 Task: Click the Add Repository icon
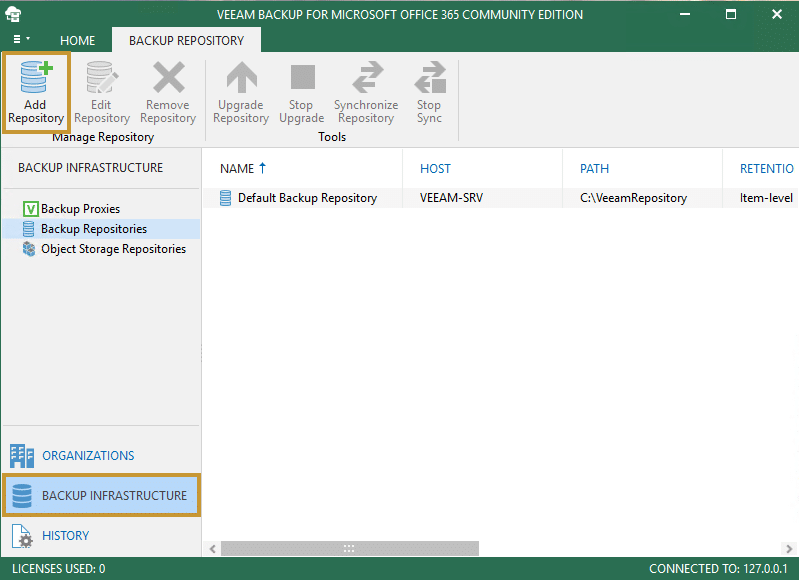pyautogui.click(x=36, y=78)
